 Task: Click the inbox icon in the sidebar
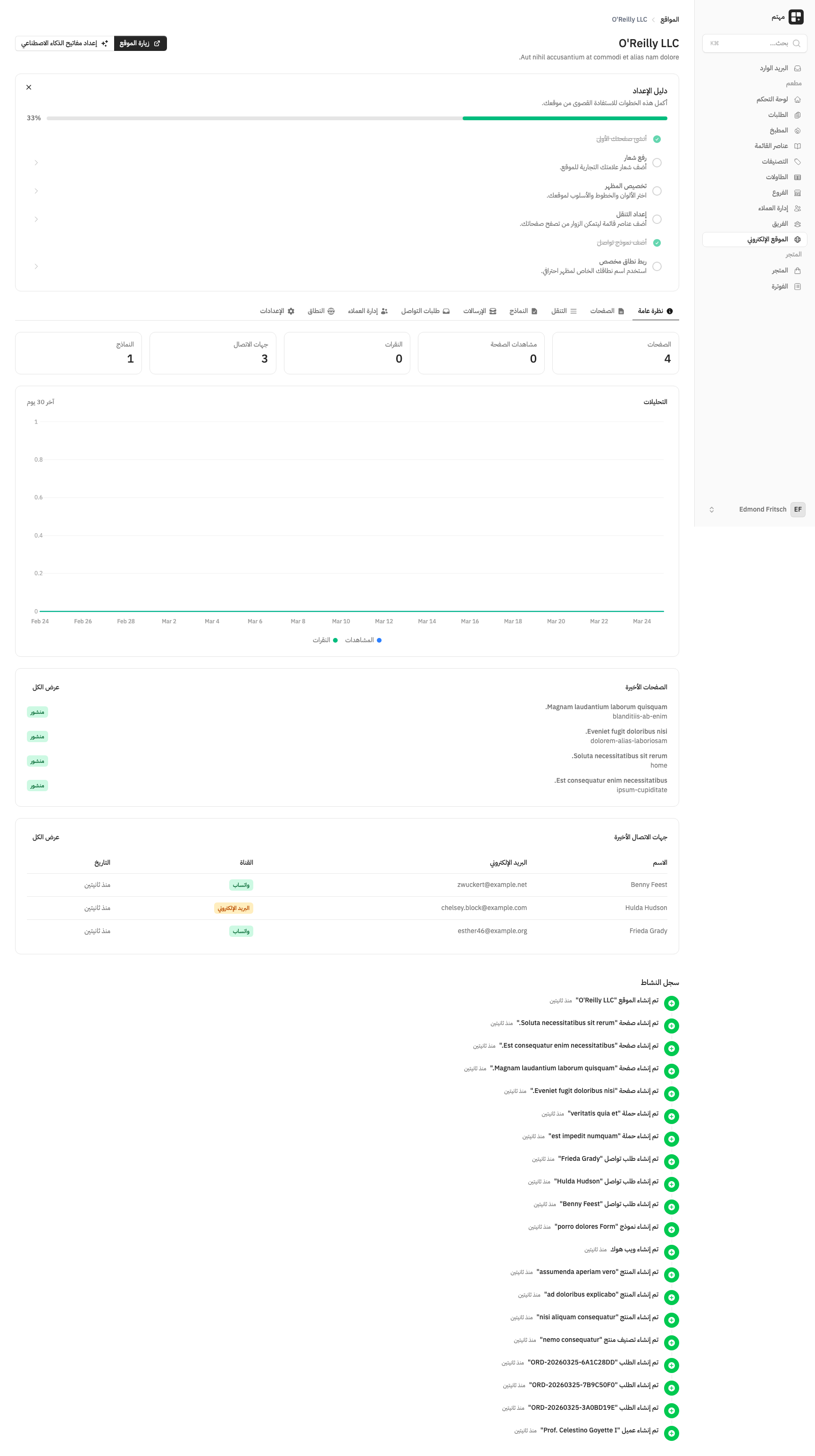pos(797,68)
